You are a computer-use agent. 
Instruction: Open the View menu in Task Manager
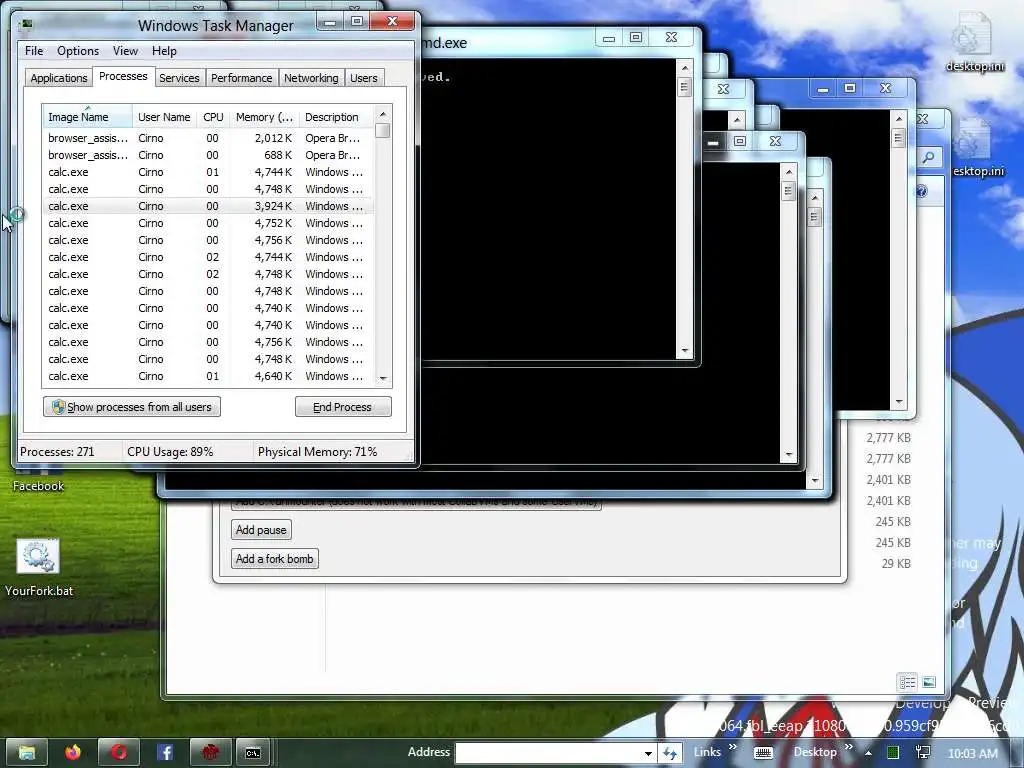[125, 51]
